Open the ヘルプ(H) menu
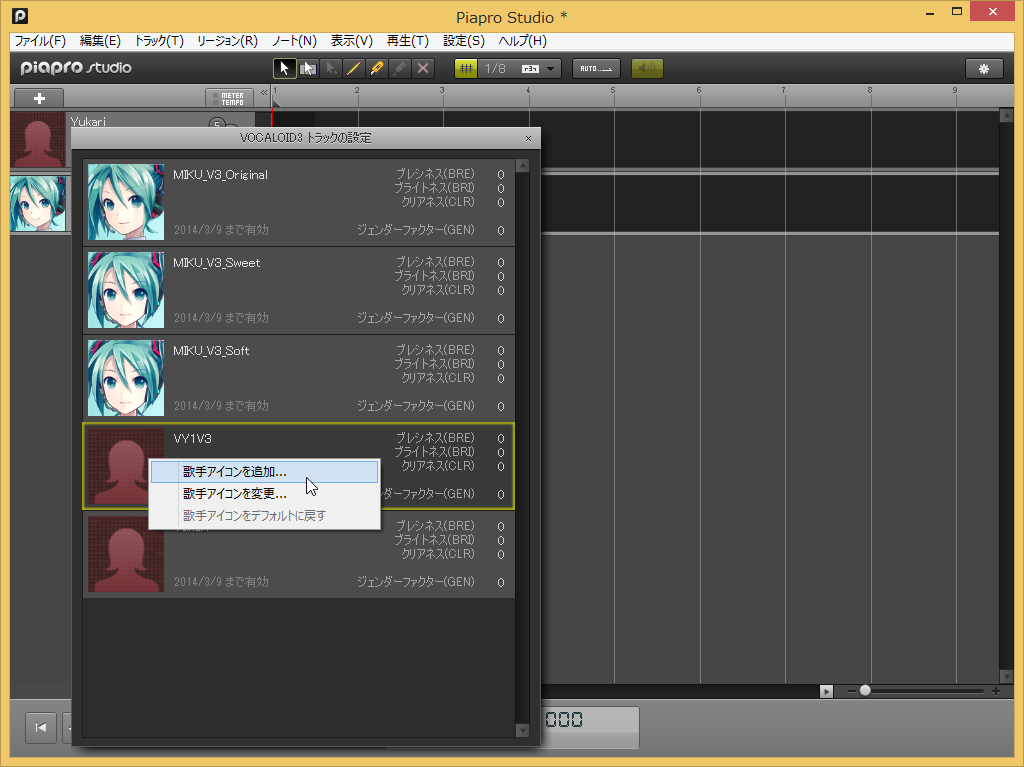This screenshot has height=767, width=1024. click(x=522, y=41)
